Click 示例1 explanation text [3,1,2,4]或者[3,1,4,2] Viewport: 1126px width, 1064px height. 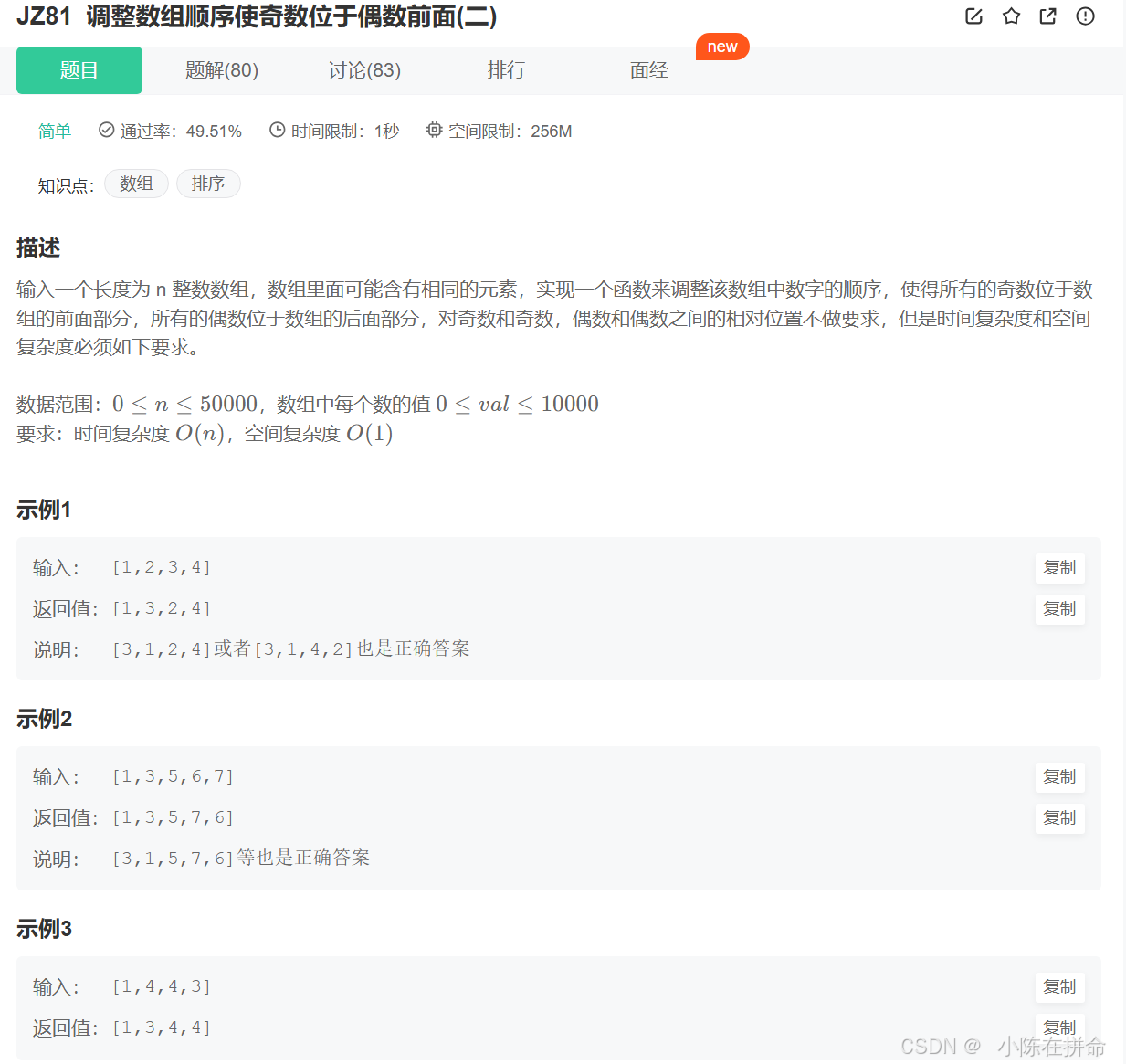(232, 648)
